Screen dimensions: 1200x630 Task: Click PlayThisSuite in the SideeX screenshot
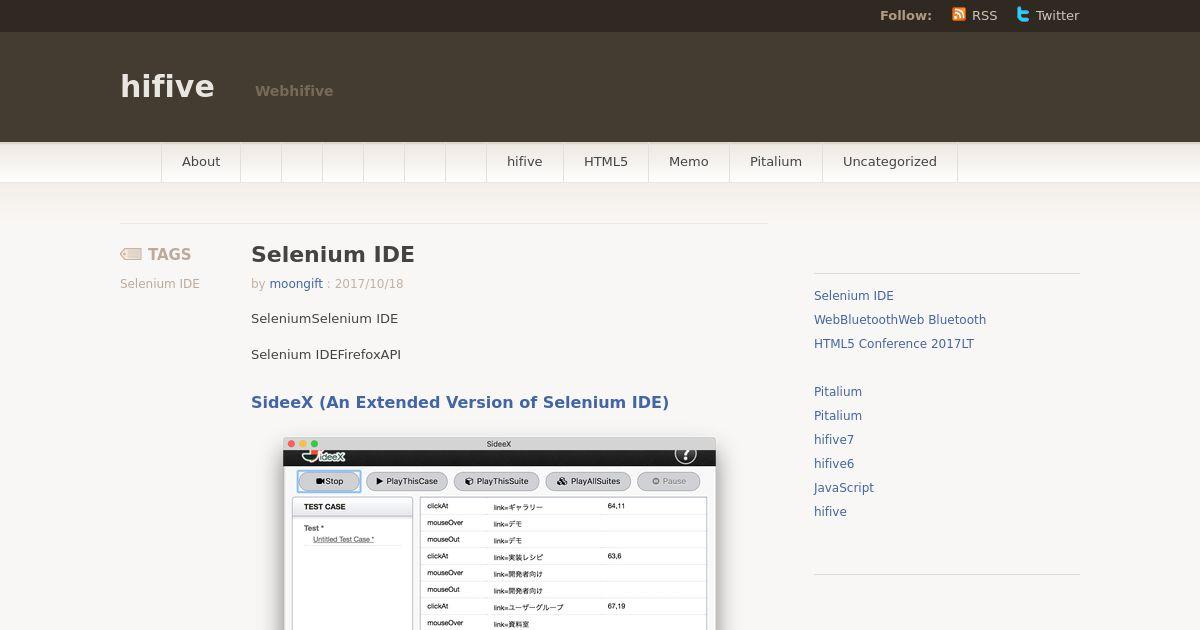click(497, 481)
